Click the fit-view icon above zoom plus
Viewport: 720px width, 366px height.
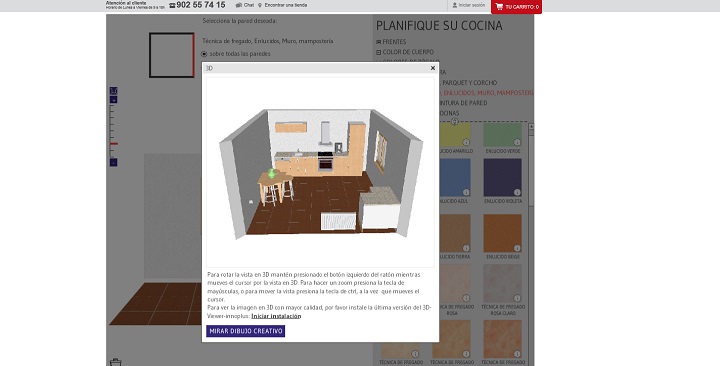click(x=113, y=91)
